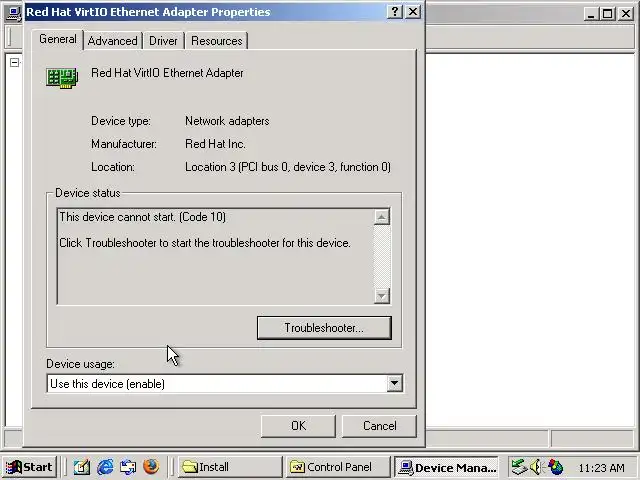
Task: Minimize the Device Manager window
Action: pyautogui.click(x=591, y=14)
